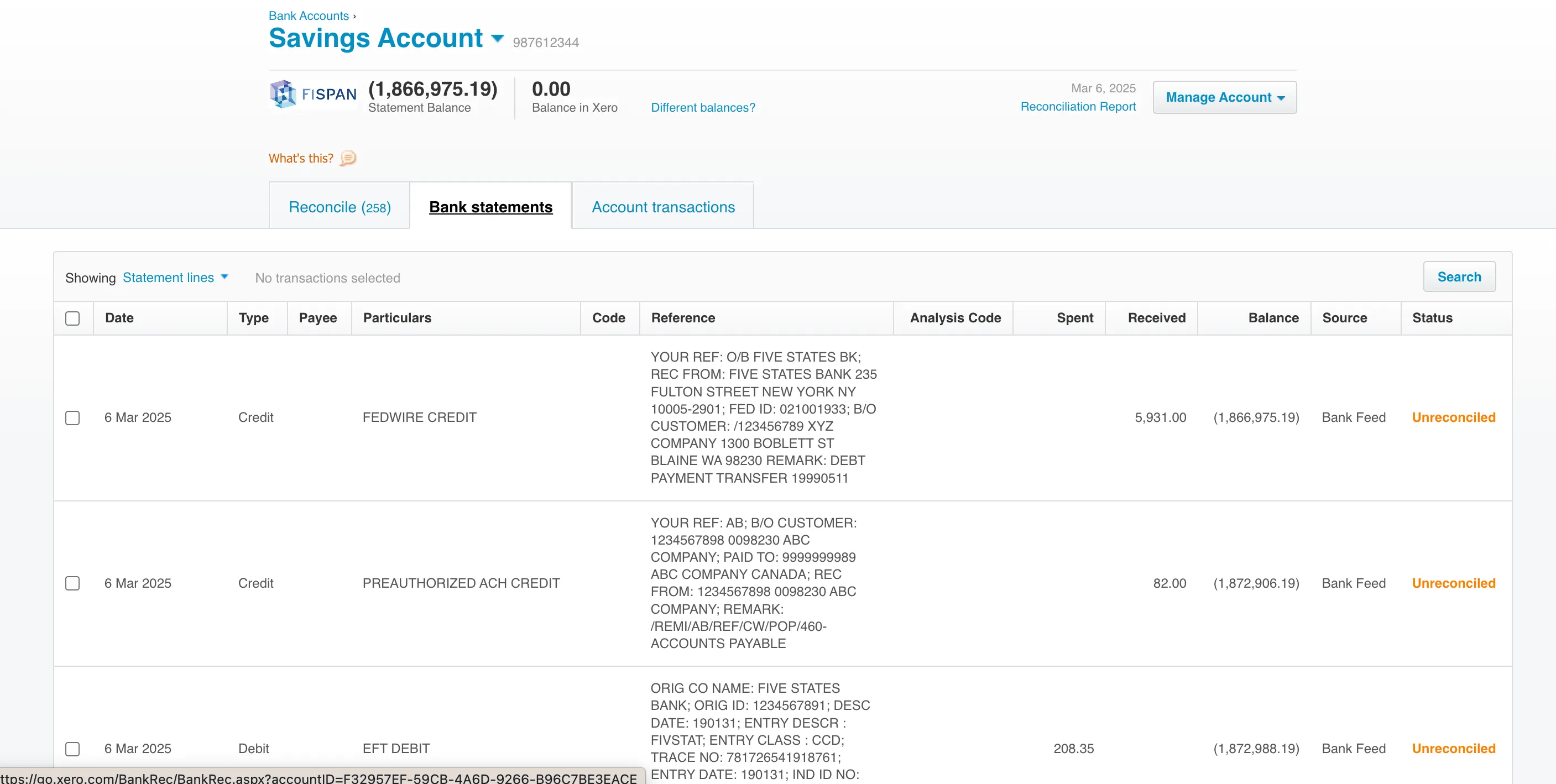Check the PREAUTHORIZED ACH CREDIT row checkbox
Screen dimensions: 1556x784
(72, 583)
